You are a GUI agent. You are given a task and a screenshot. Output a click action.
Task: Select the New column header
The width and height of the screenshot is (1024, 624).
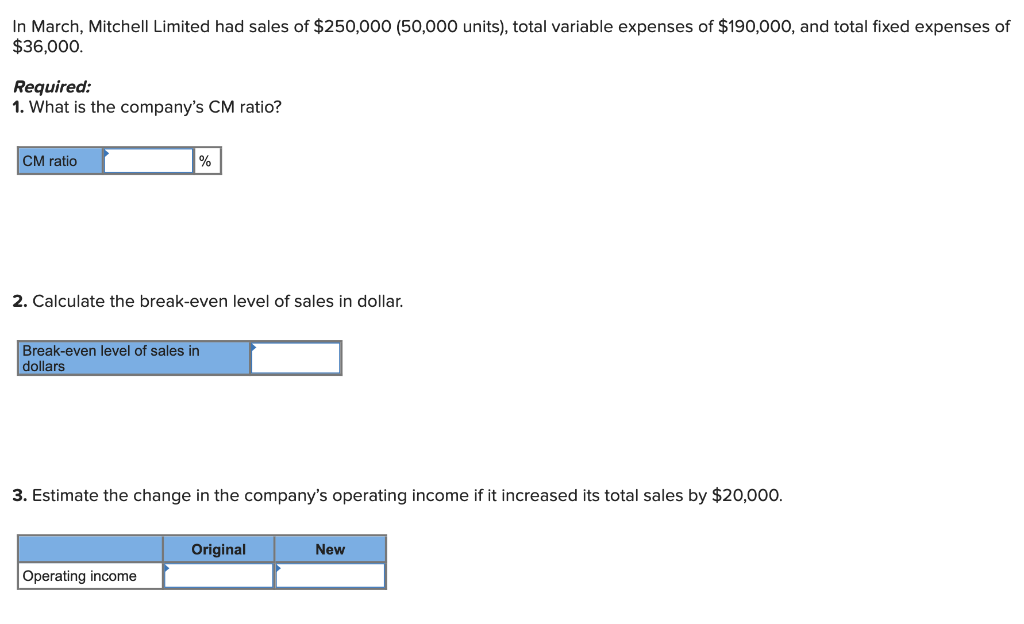coord(331,549)
